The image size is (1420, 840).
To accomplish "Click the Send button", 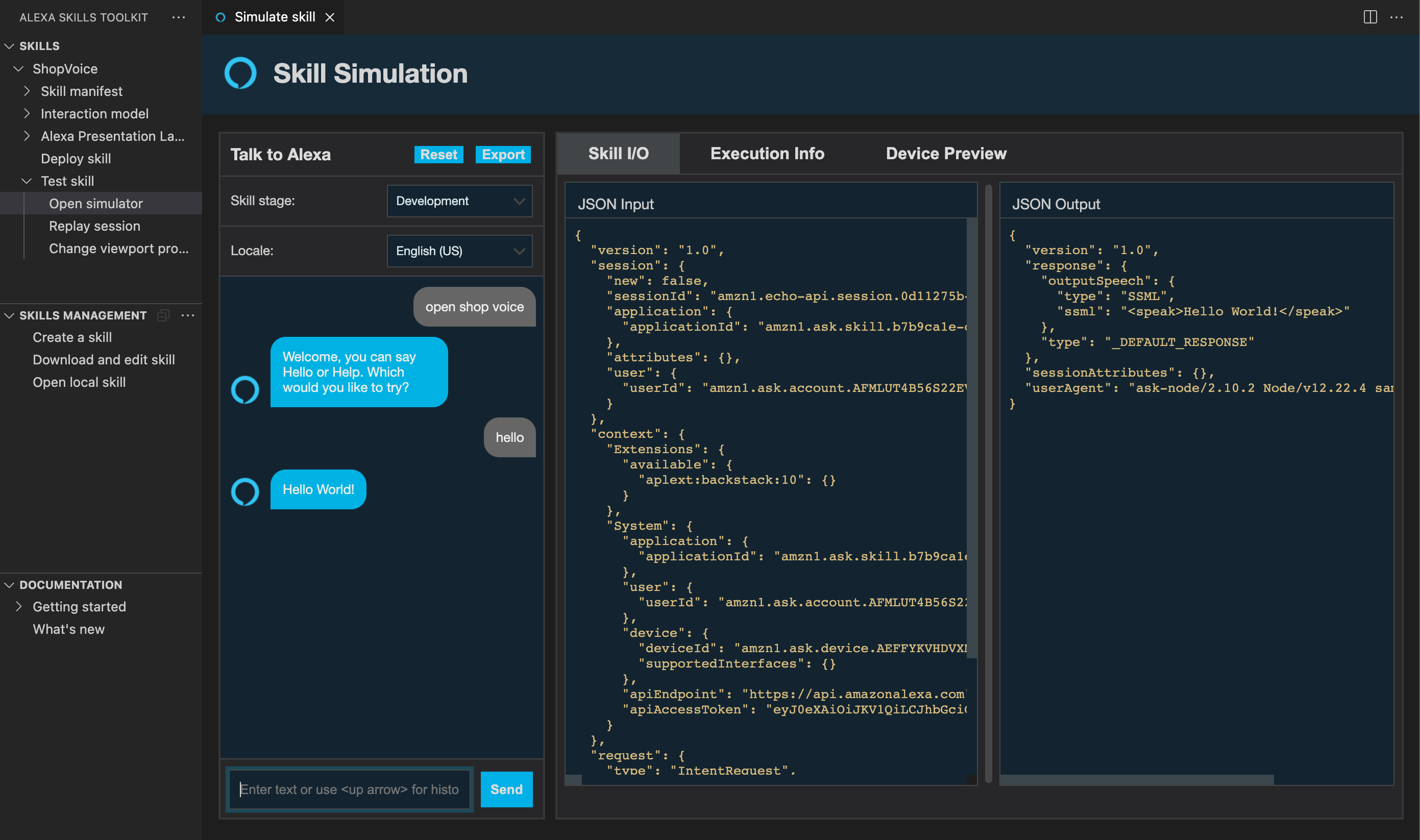I will (506, 789).
